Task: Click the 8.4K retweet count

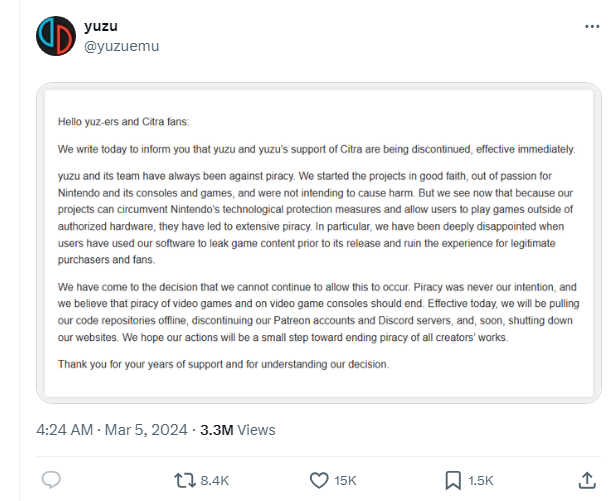Action: [x=215, y=481]
